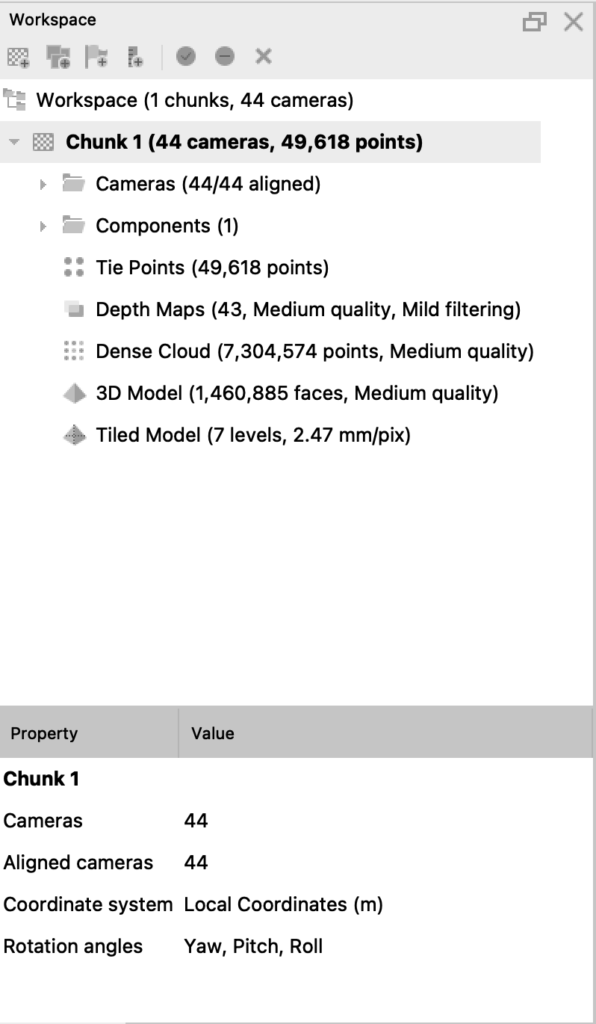Click the Tiled Model icon

(x=74, y=435)
